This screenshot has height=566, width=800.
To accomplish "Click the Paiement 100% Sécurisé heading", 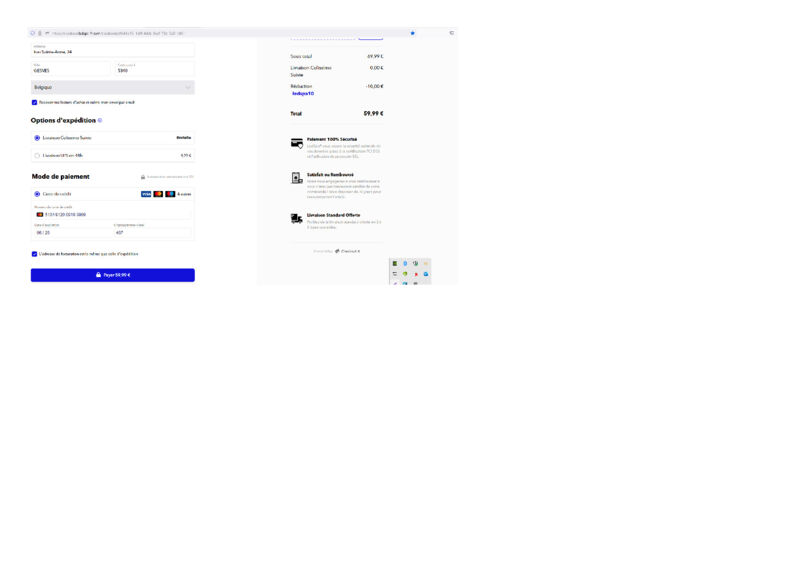I will tap(332, 139).
